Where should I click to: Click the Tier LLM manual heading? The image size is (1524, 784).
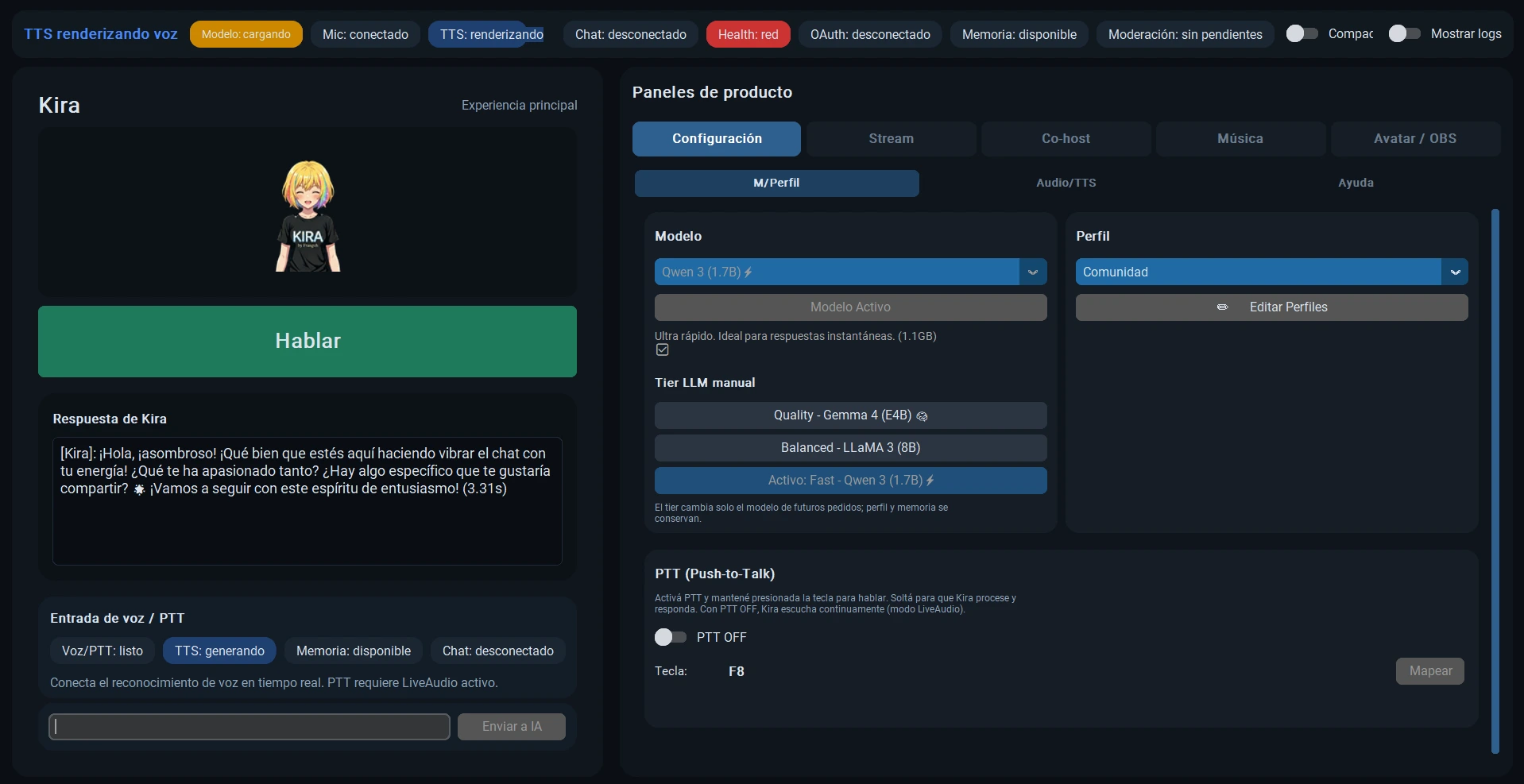(x=705, y=383)
